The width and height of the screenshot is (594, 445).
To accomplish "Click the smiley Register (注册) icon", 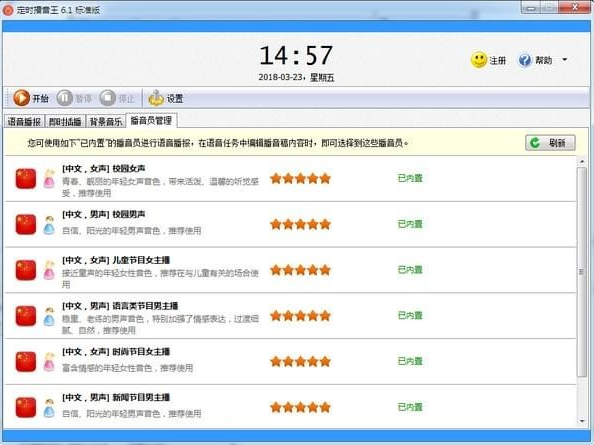I will coord(478,60).
